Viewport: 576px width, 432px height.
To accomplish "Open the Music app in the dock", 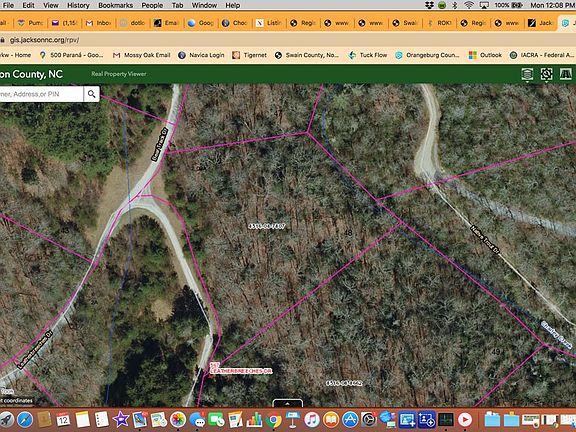I will pyautogui.click(x=312, y=420).
